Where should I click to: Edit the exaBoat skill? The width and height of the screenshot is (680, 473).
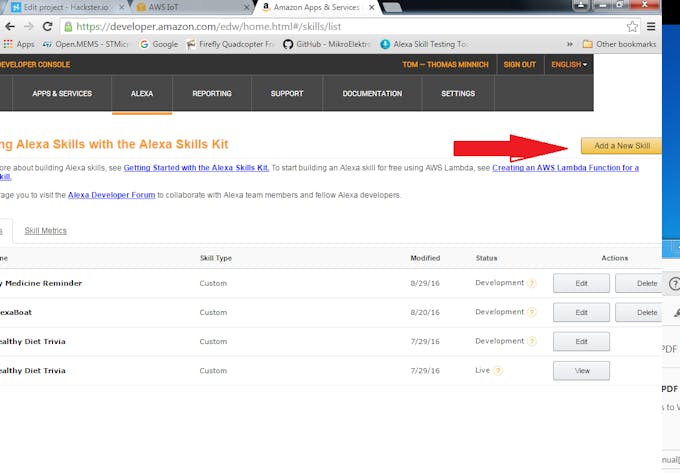581,312
